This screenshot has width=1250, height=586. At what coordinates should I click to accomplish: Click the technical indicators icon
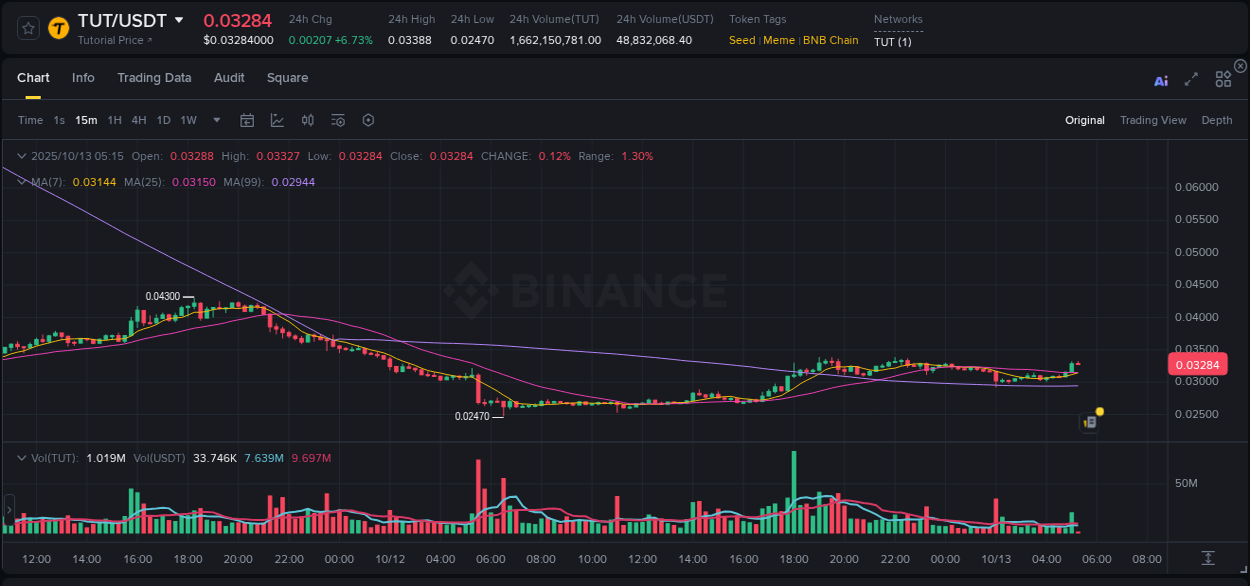(307, 120)
